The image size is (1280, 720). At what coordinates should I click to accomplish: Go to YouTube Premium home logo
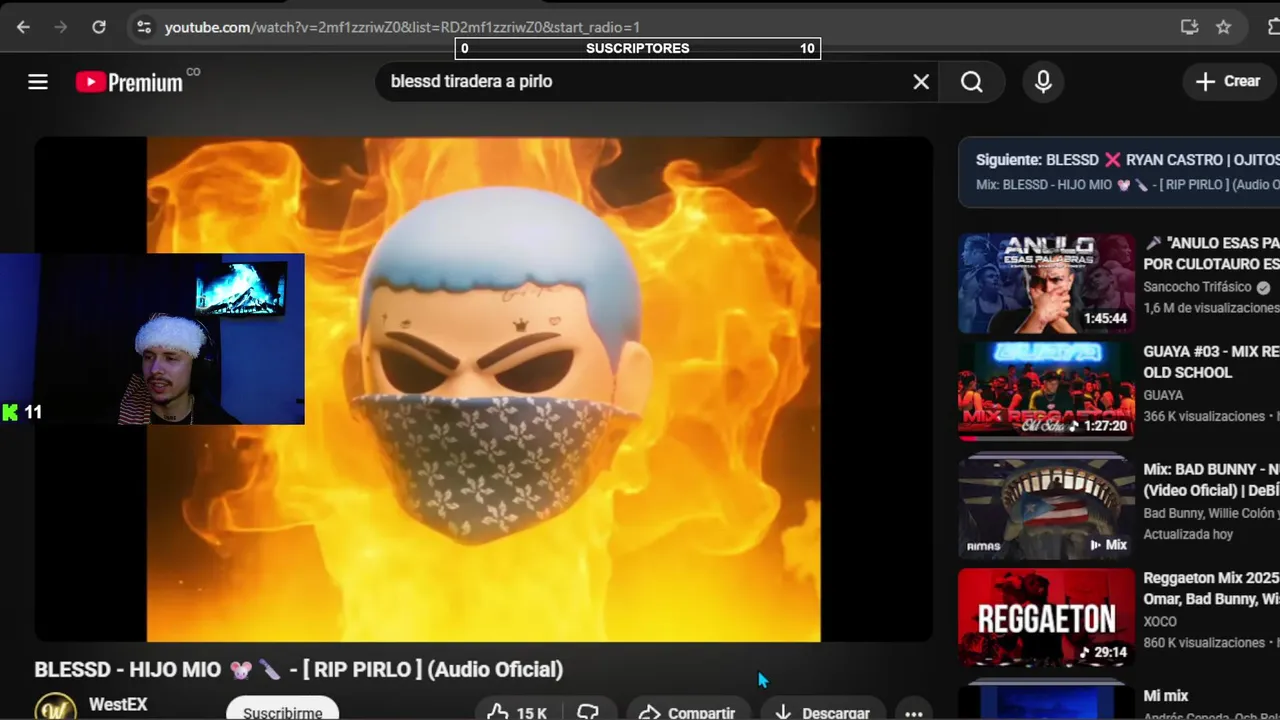(x=130, y=82)
